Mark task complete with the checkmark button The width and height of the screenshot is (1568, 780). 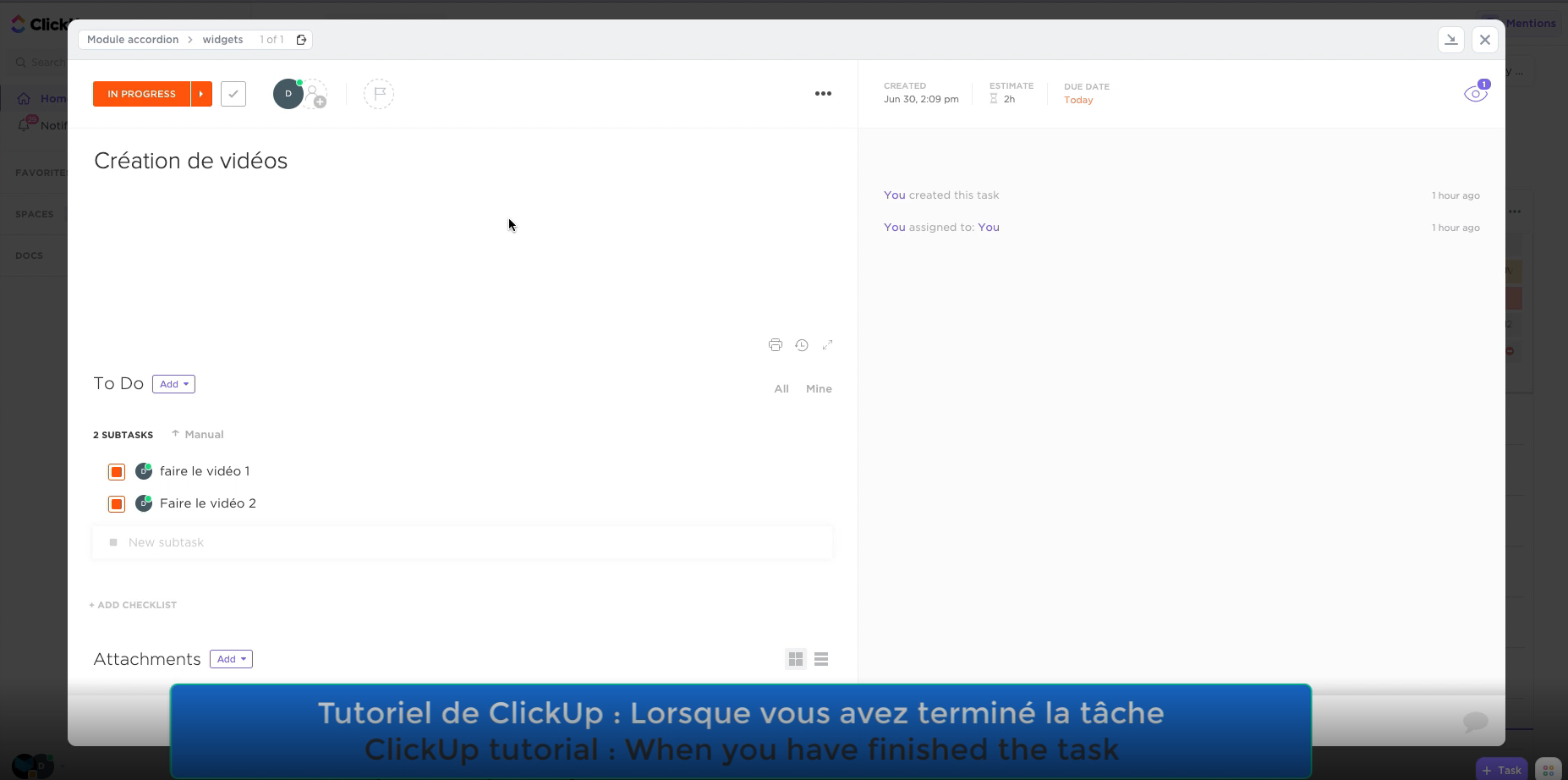pyautogui.click(x=233, y=94)
